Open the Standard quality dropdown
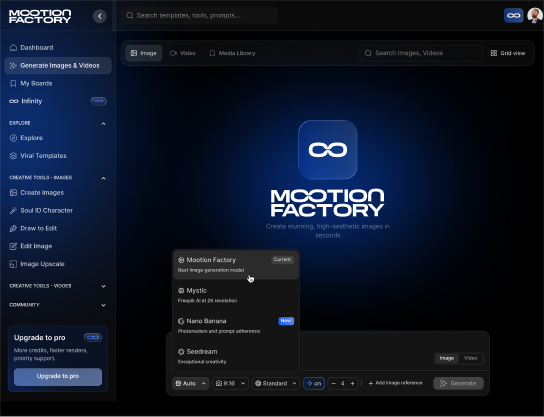Image resolution: width=544 pixels, height=417 pixels. coord(276,383)
